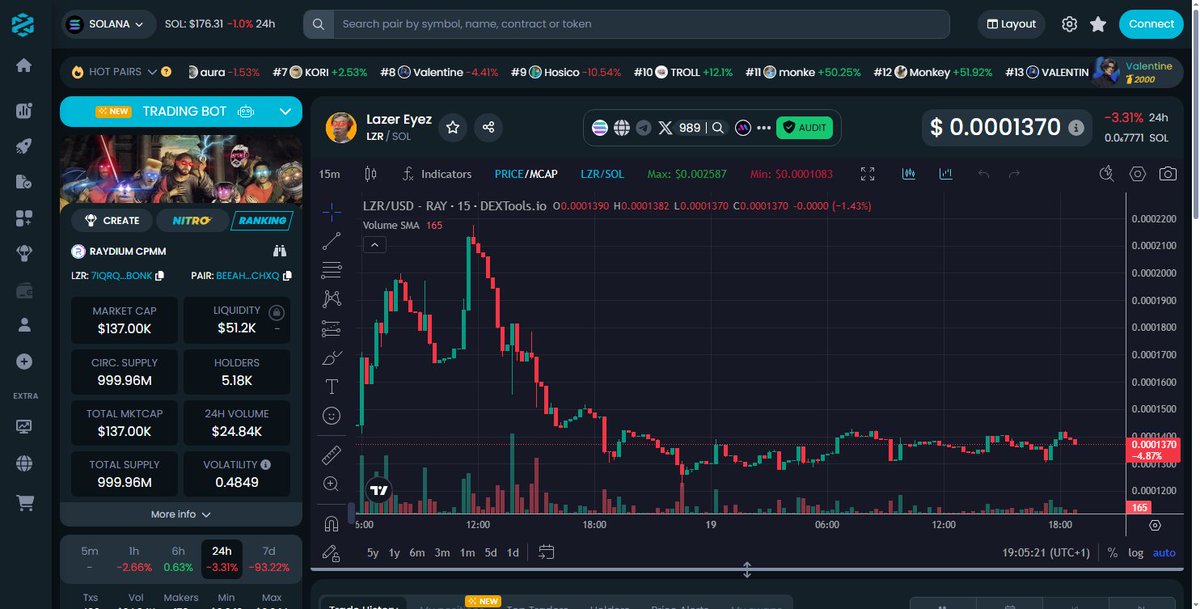Toggle magnet mode on chart
The width and height of the screenshot is (1200, 609).
[x=332, y=523]
